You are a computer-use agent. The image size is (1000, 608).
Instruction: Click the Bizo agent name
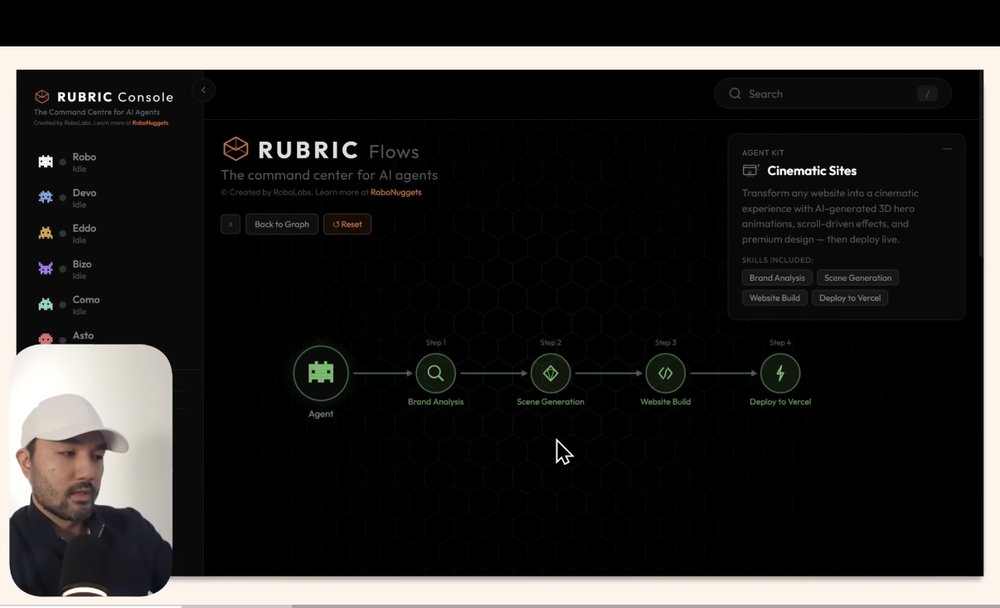(x=82, y=264)
